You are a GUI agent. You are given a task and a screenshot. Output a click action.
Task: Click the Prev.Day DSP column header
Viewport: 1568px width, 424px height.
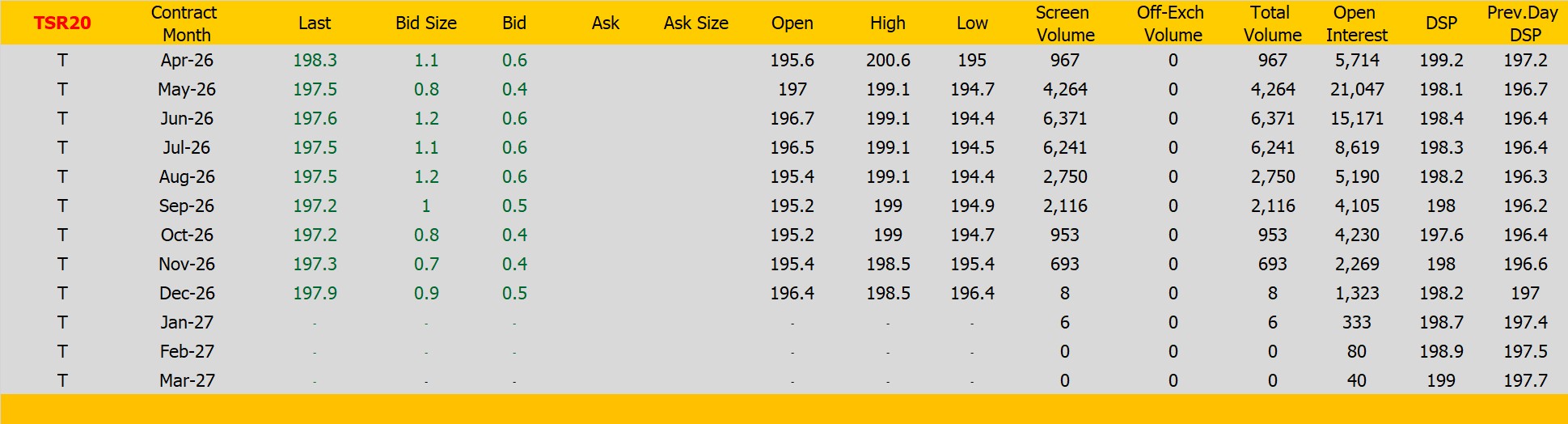click(1524, 23)
